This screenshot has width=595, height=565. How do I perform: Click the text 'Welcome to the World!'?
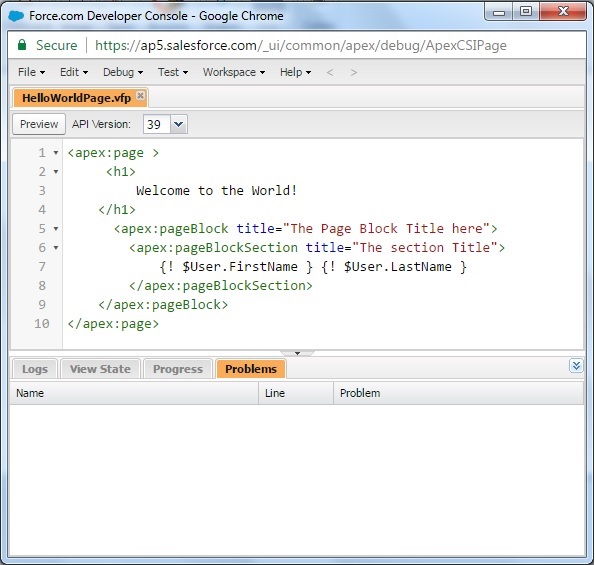pyautogui.click(x=216, y=190)
